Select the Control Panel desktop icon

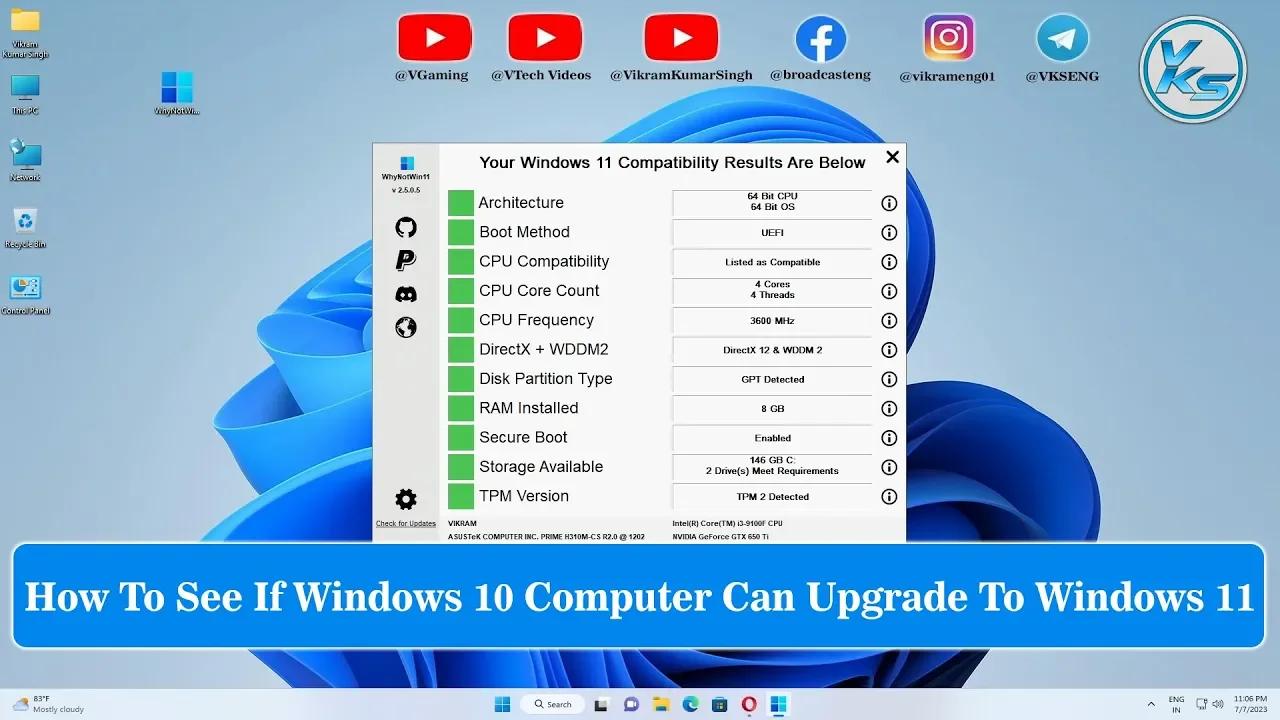click(x=25, y=295)
